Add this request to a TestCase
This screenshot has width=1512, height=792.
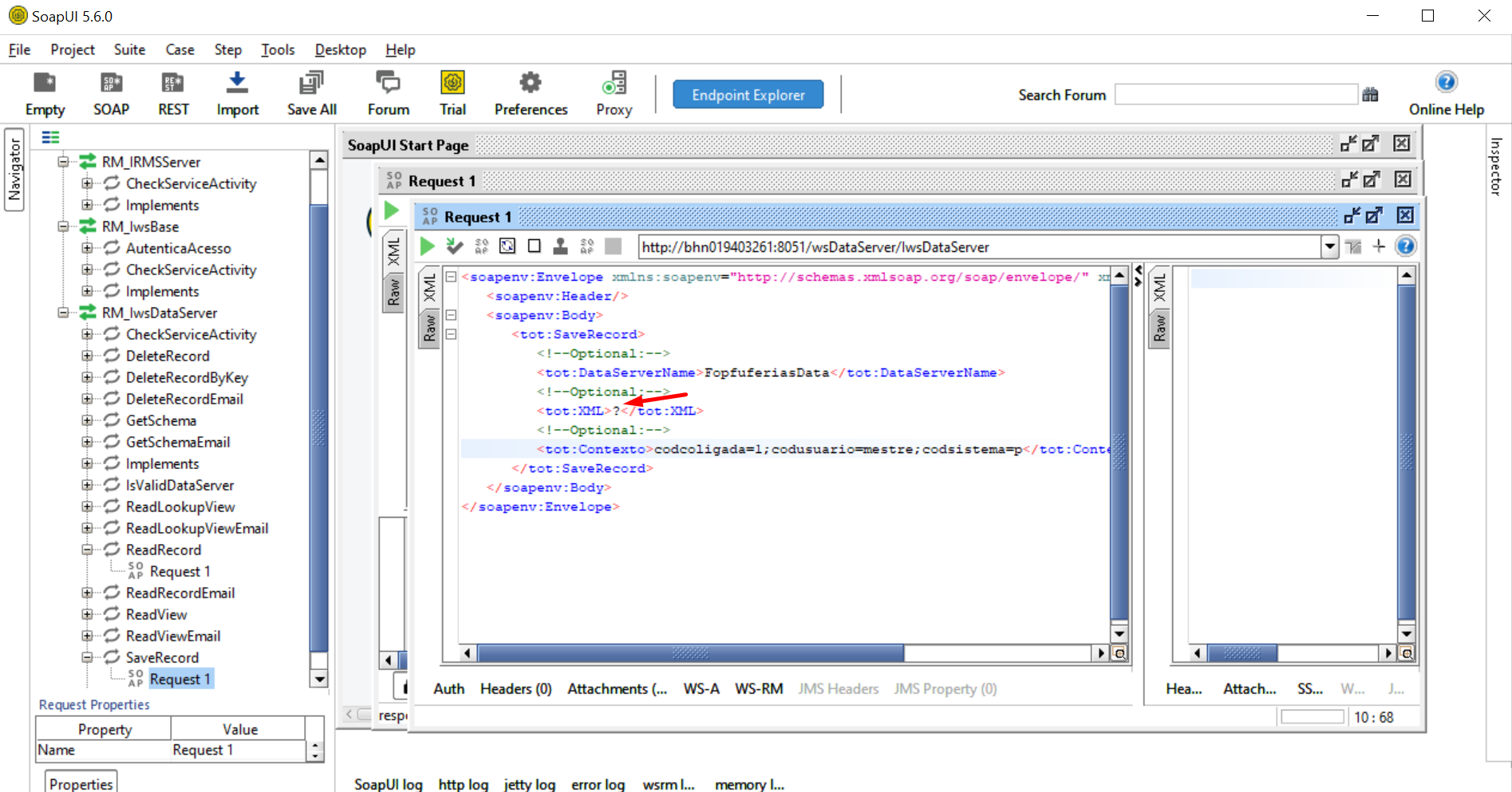455,246
